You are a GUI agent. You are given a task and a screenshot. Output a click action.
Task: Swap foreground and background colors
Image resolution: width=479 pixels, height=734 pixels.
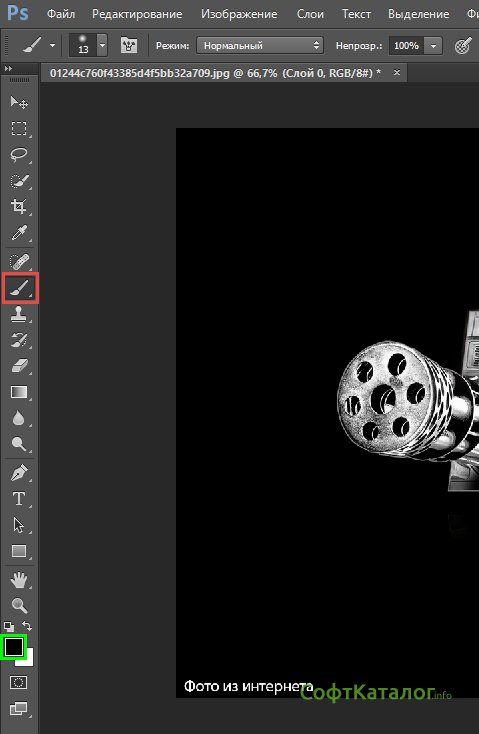point(27,625)
